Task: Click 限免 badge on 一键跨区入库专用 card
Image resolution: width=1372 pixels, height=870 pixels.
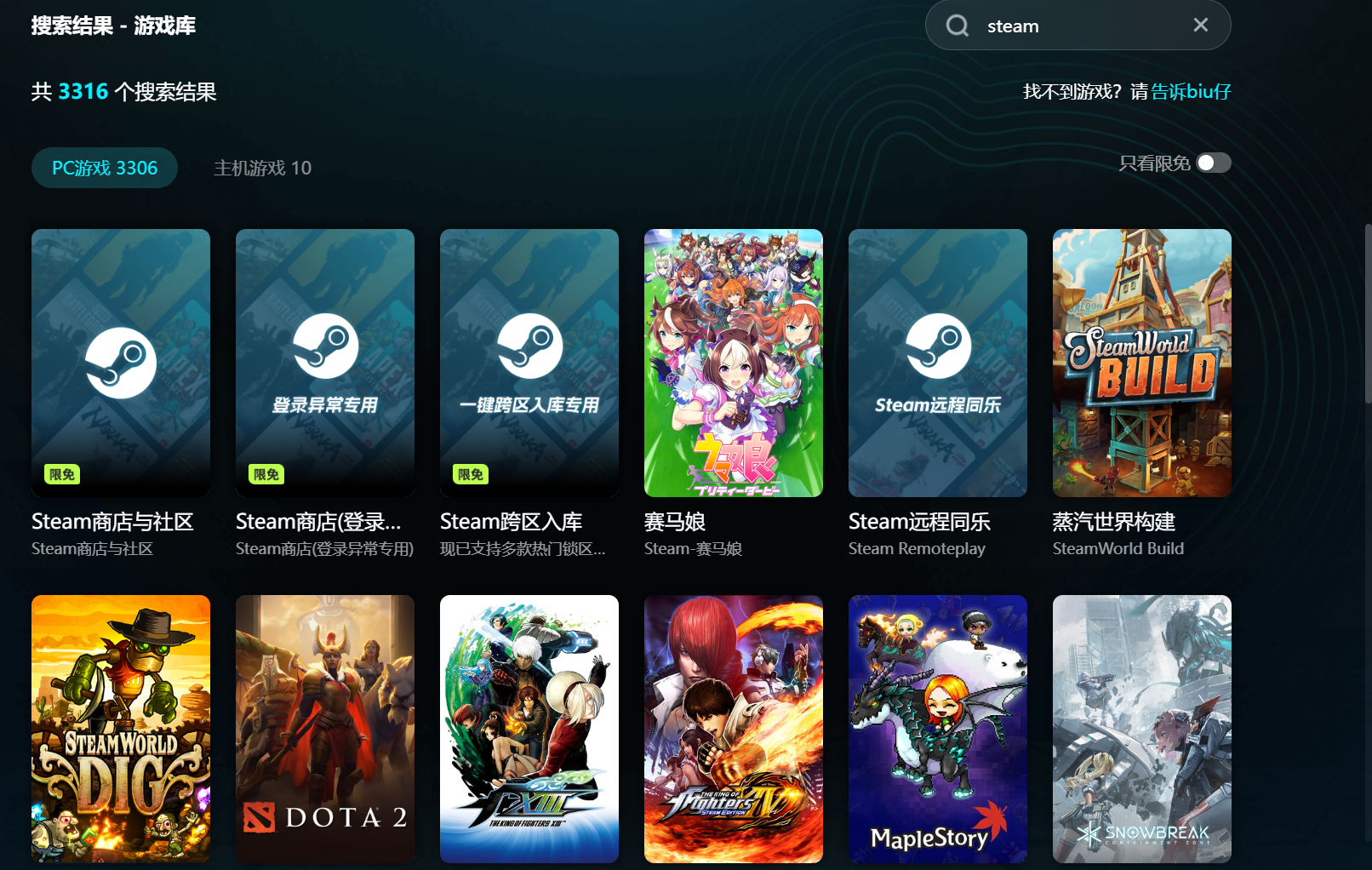Action: click(471, 474)
